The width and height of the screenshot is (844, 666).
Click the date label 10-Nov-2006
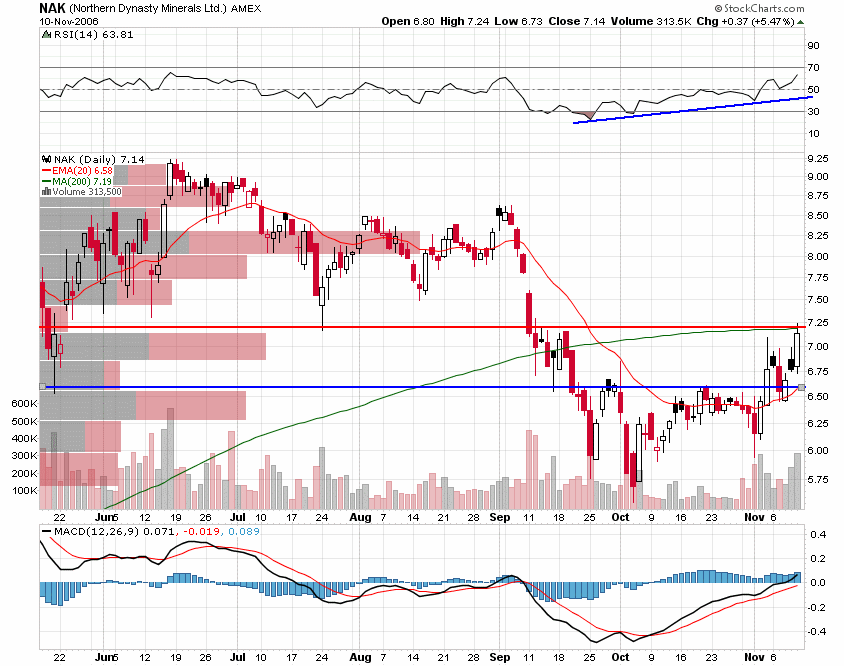69,22
